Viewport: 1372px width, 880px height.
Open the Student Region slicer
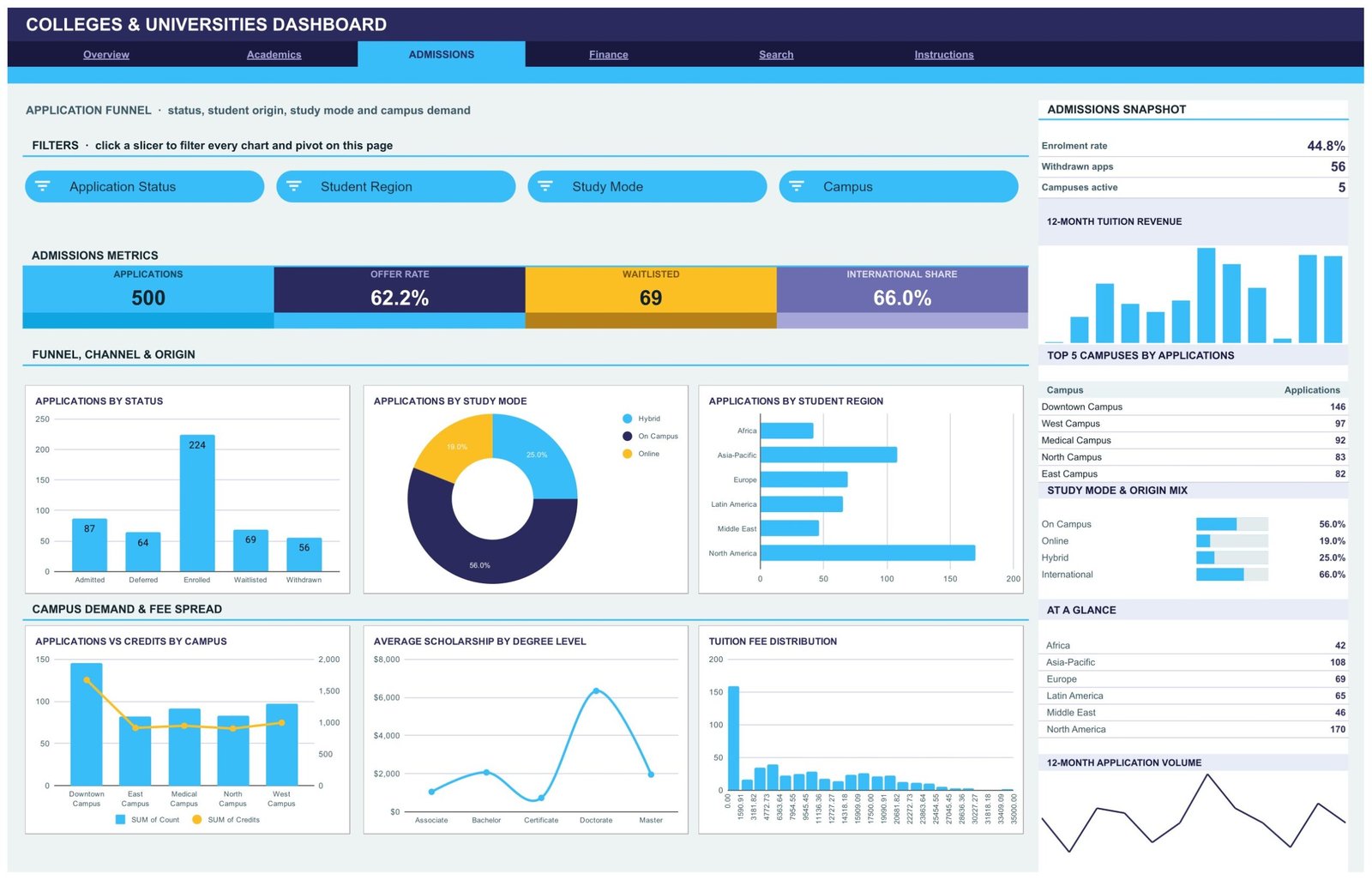(x=396, y=186)
